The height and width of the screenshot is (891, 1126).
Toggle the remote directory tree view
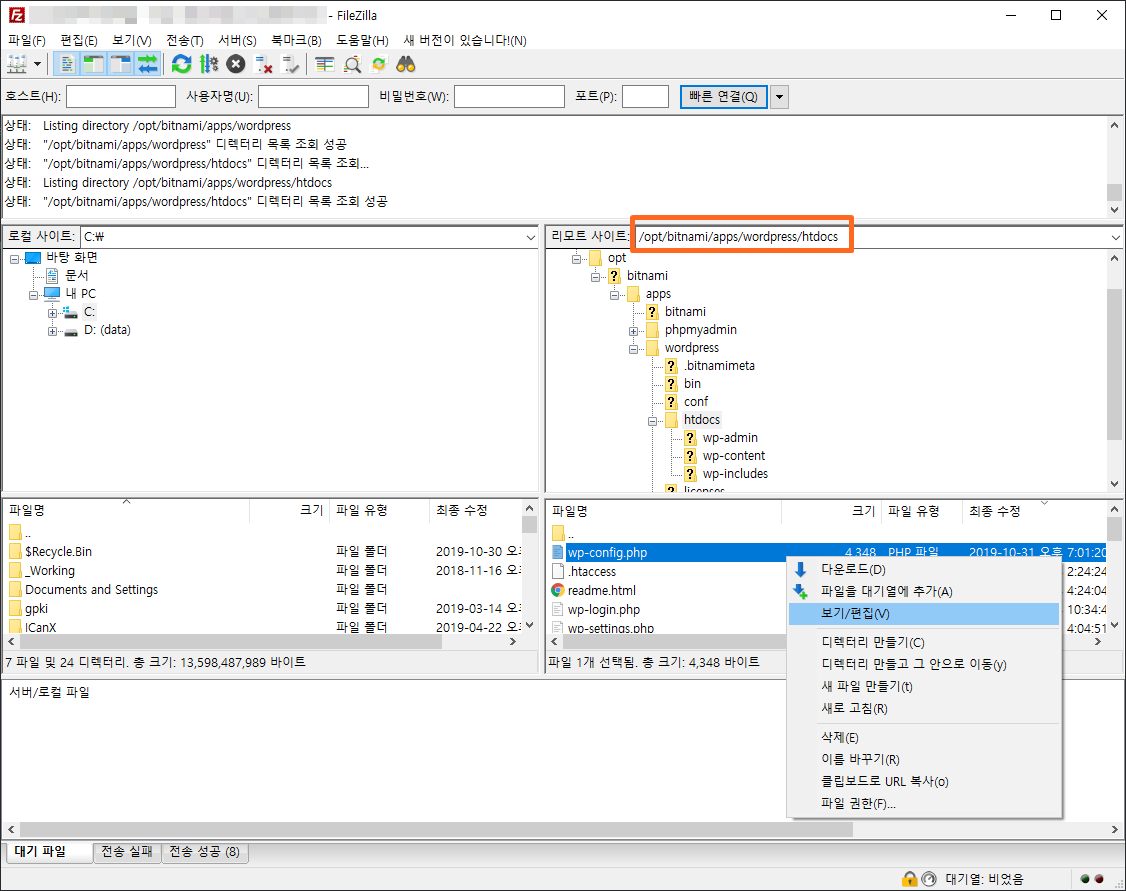click(121, 65)
